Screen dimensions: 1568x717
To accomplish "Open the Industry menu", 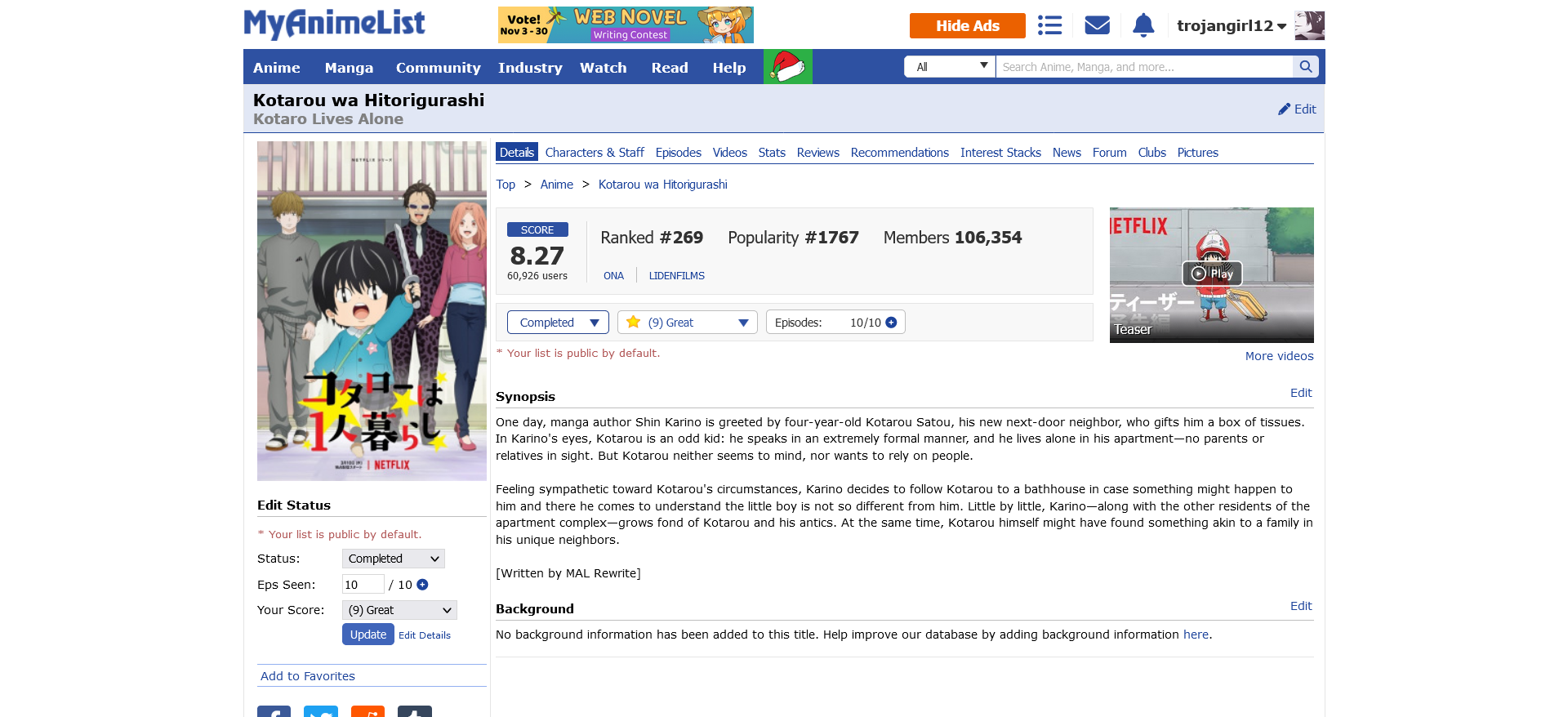I will coord(530,68).
